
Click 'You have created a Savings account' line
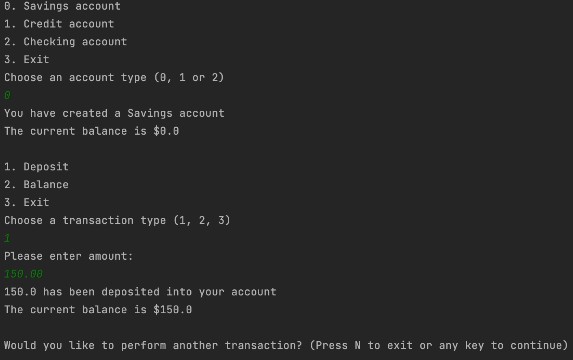(114, 113)
